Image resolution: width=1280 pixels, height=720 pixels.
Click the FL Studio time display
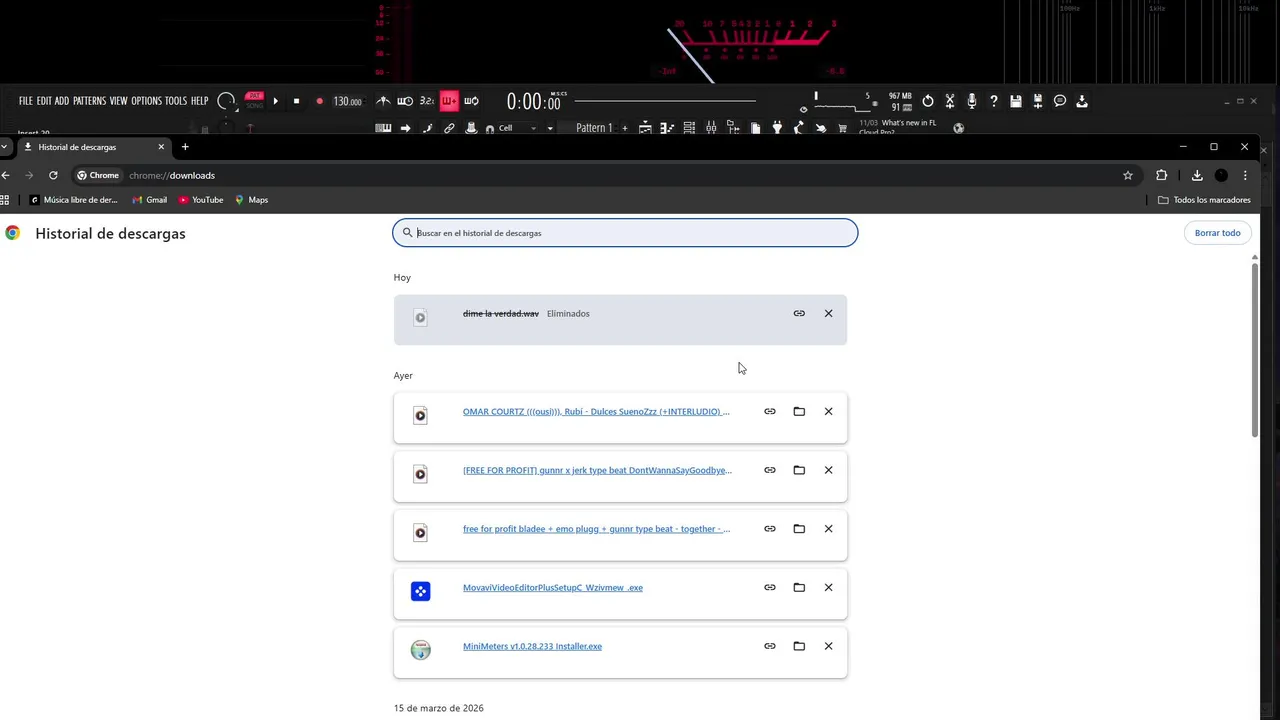[535, 101]
